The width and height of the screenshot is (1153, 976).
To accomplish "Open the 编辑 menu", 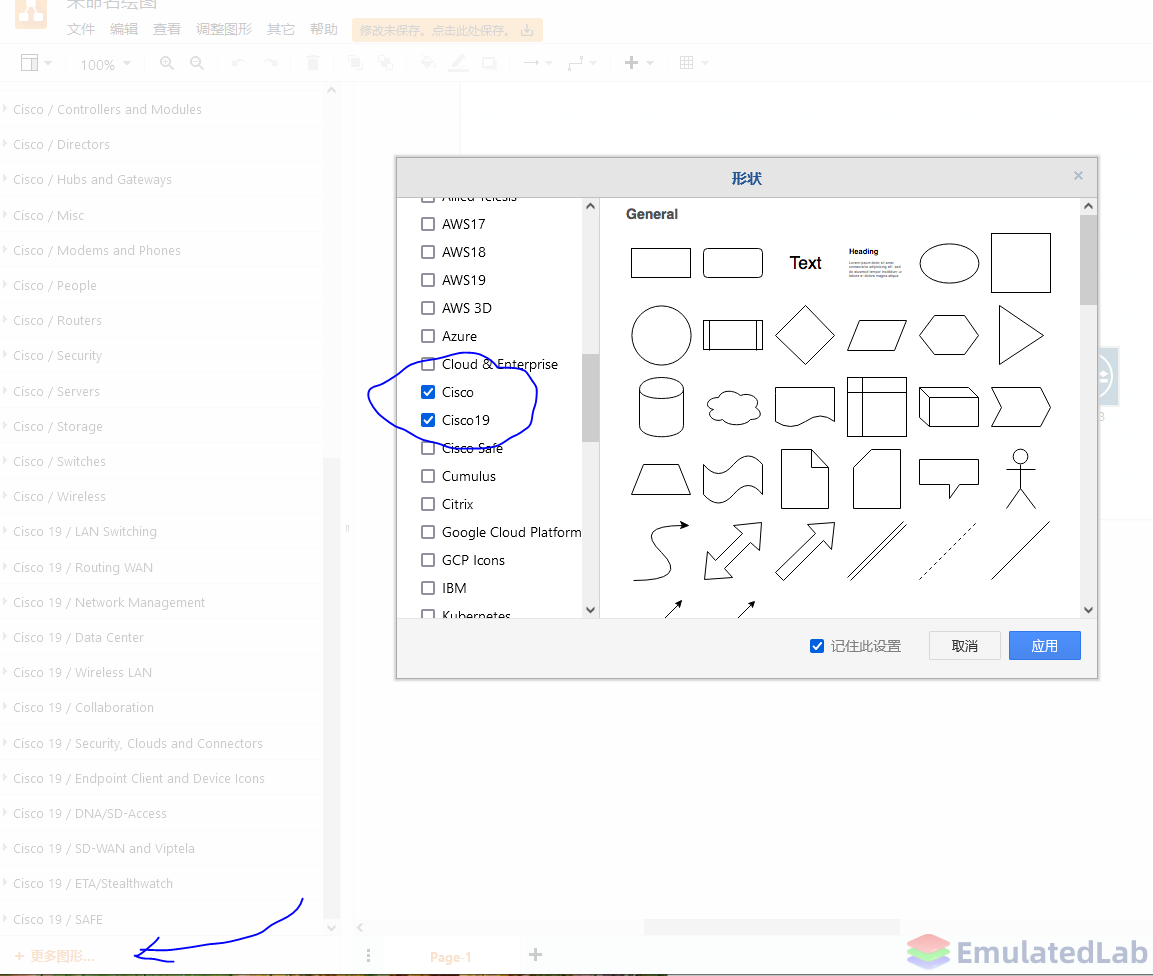I will coord(124,29).
